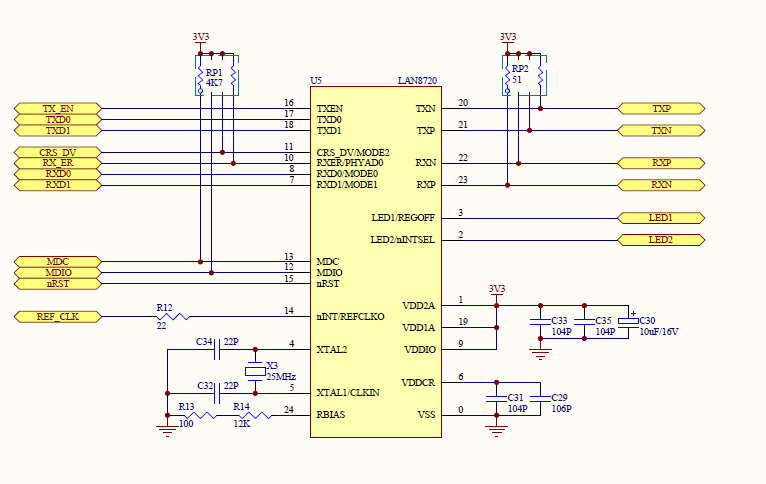
Task: Click the 106P value of C29
Action: coord(561,409)
